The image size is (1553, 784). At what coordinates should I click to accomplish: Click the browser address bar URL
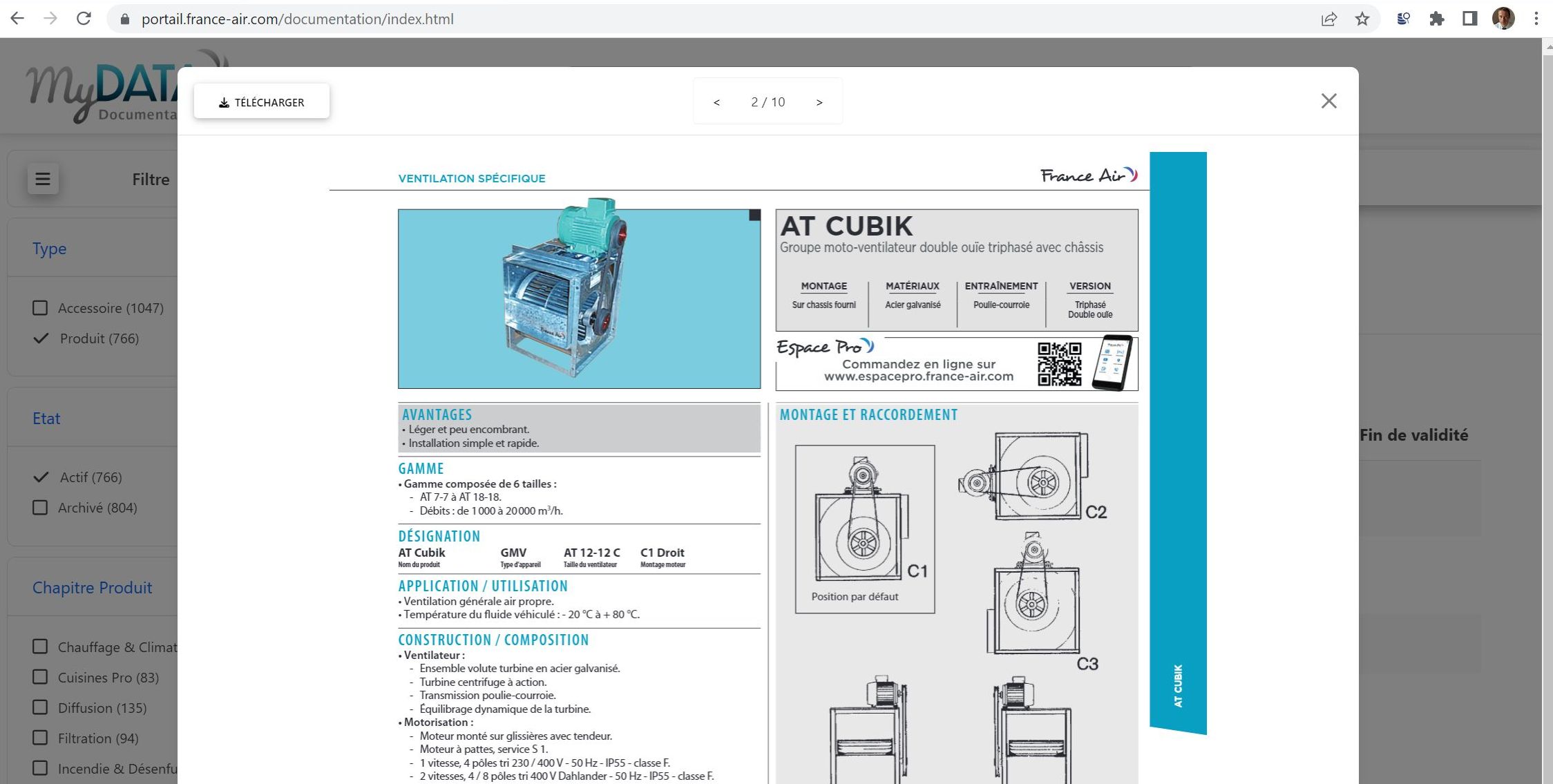(298, 19)
